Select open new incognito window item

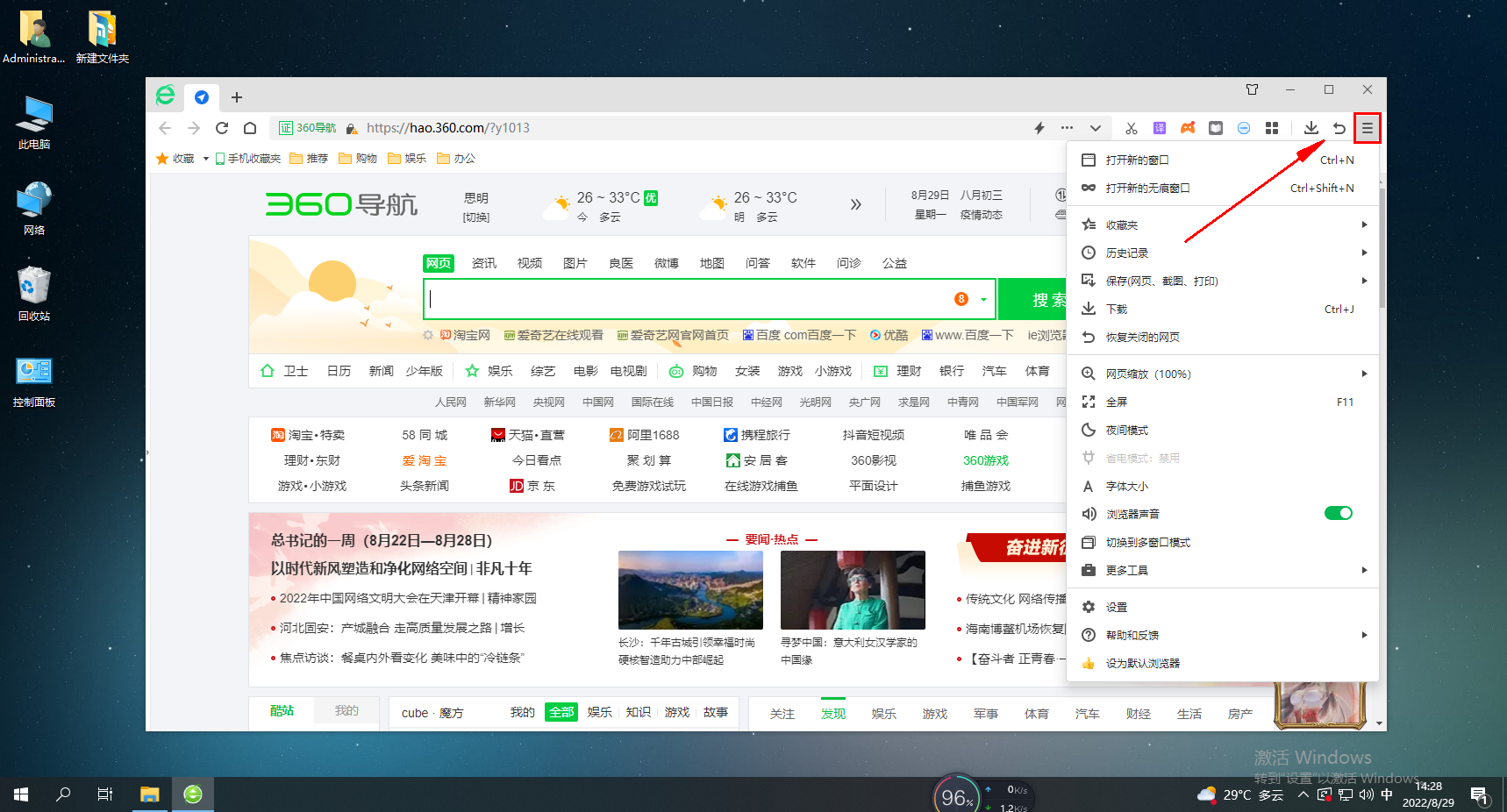tap(1223, 188)
